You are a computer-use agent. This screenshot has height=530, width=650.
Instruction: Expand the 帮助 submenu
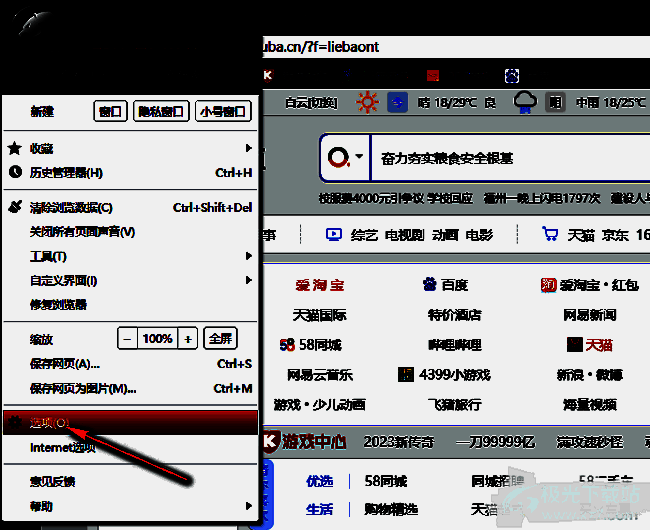130,507
